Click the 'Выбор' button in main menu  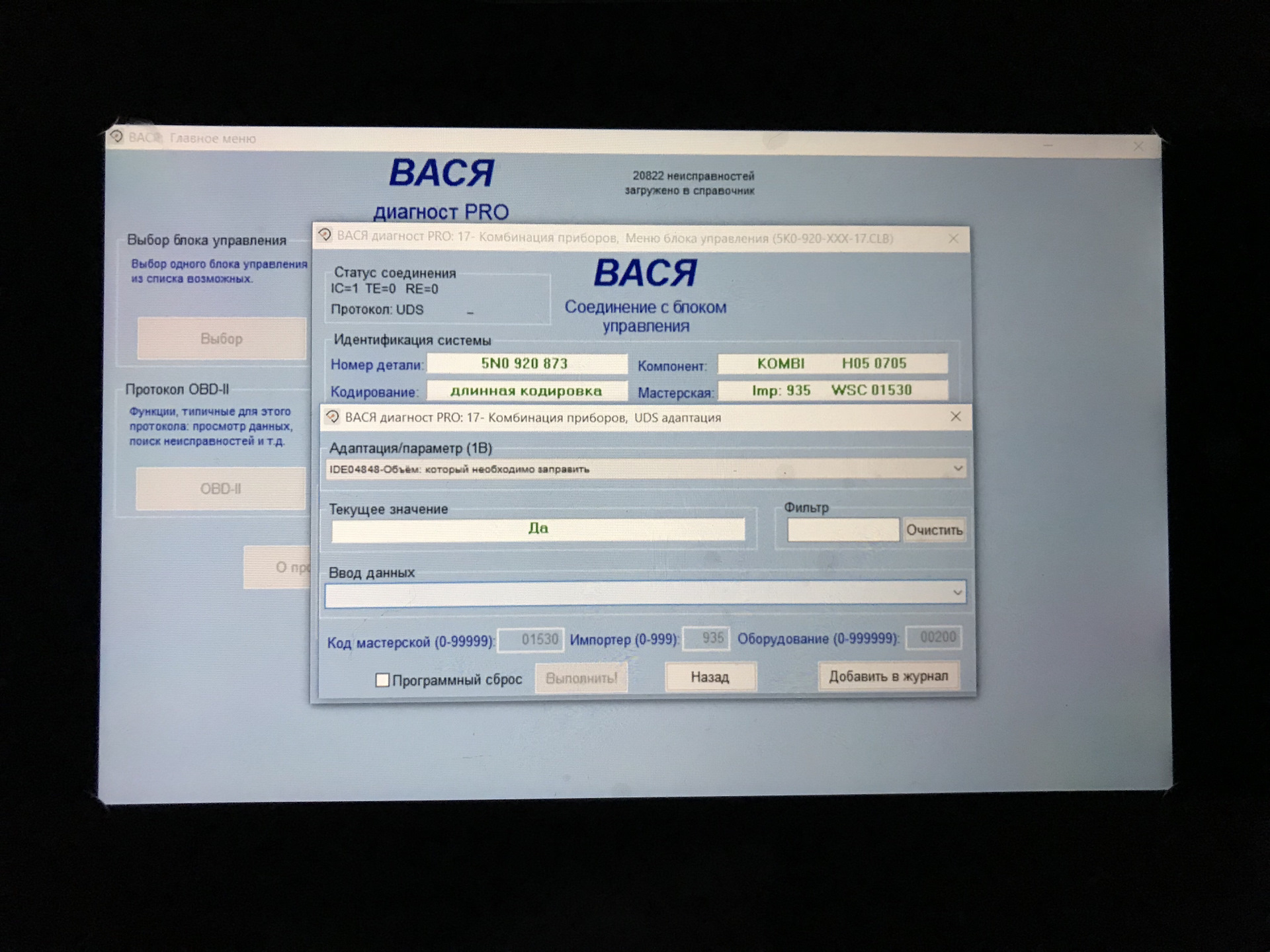click(222, 338)
